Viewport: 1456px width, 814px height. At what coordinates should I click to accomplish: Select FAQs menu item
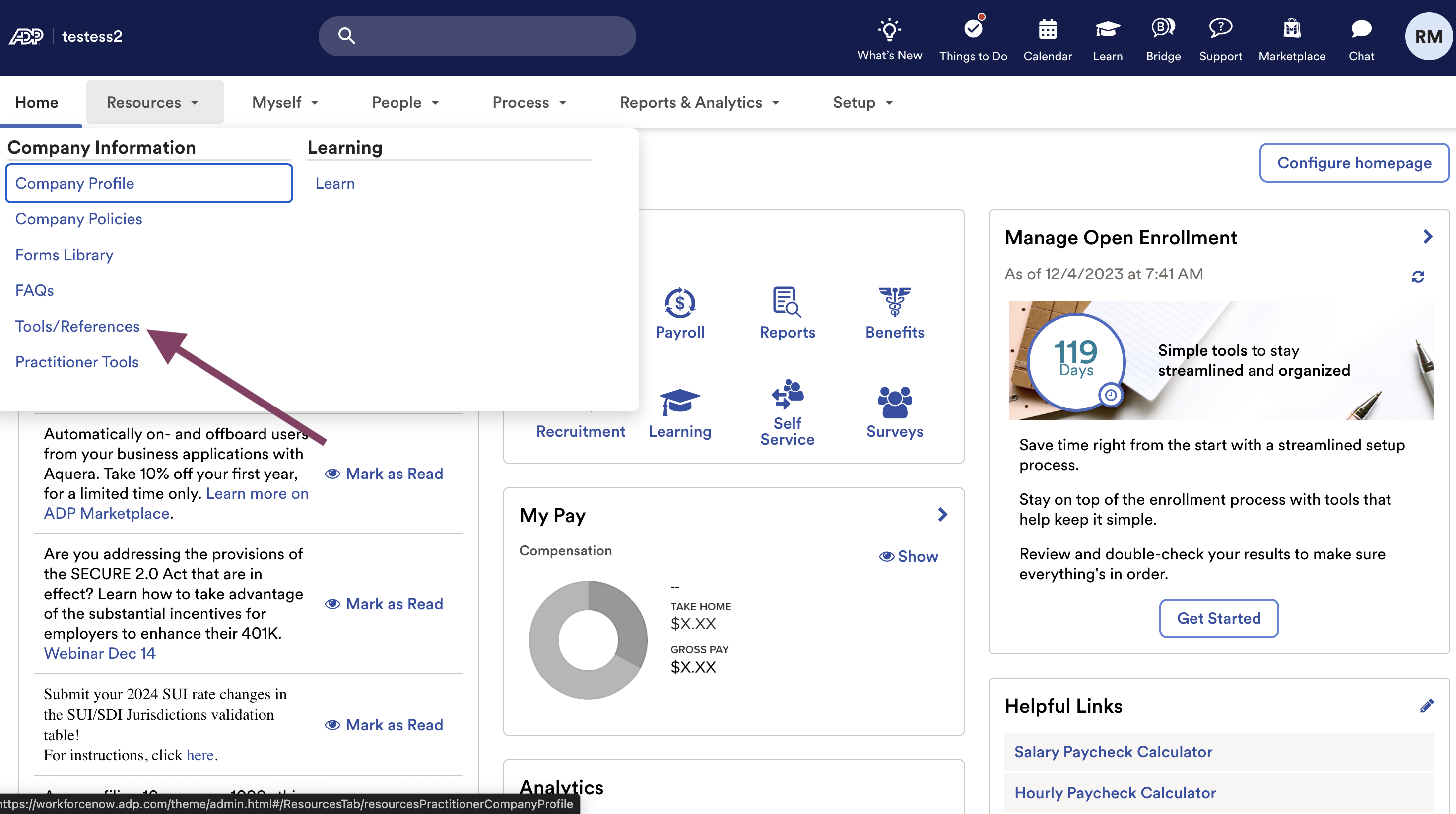[34, 290]
